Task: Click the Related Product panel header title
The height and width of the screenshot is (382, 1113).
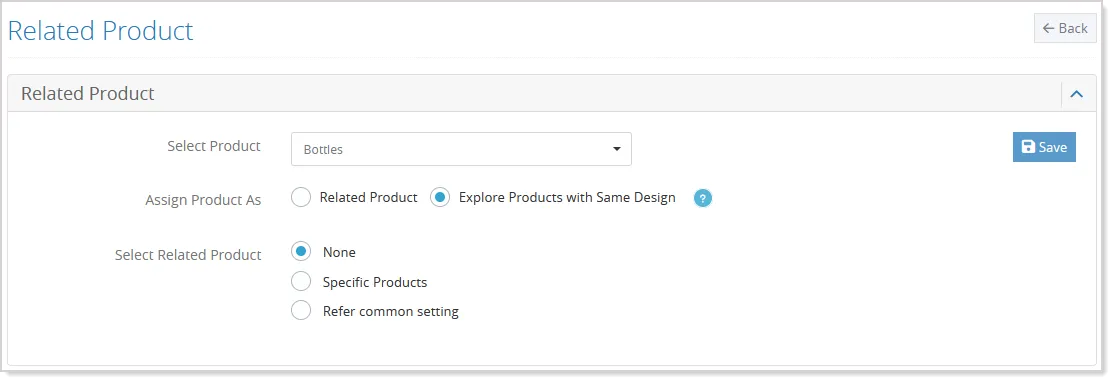Action: click(x=88, y=94)
